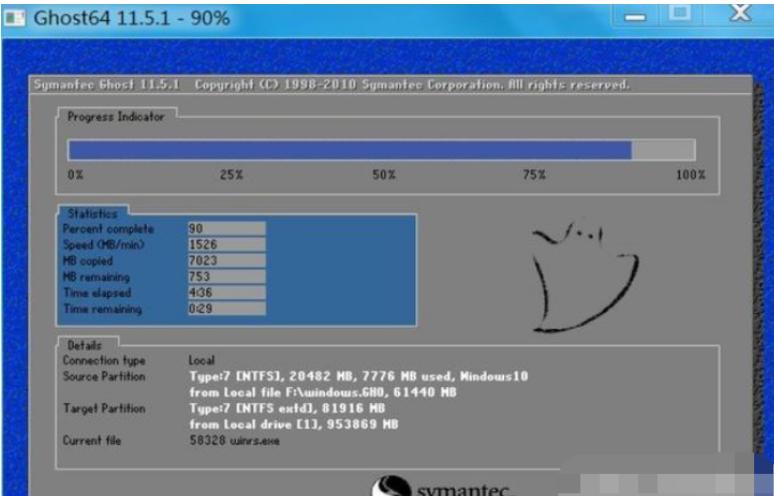Click the 'Target Partition' label
The width and height of the screenshot is (774, 496).
tap(104, 409)
